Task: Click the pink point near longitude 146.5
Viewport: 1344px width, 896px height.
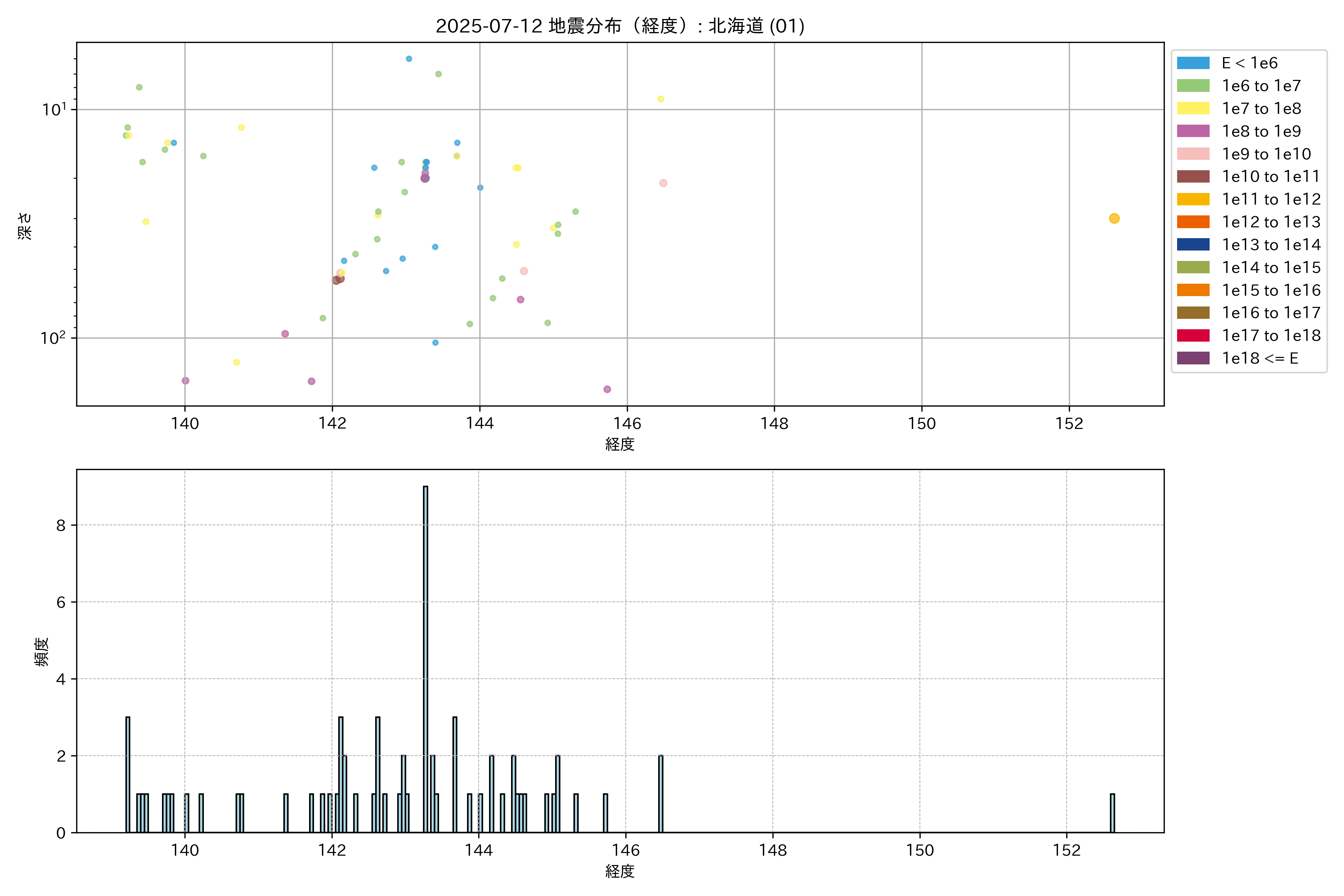Action: [x=663, y=183]
